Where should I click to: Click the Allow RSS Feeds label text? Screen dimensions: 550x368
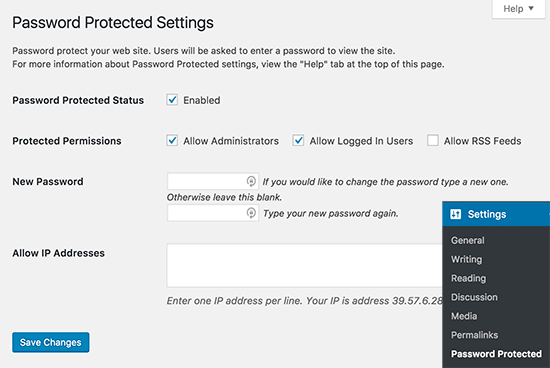click(483, 141)
